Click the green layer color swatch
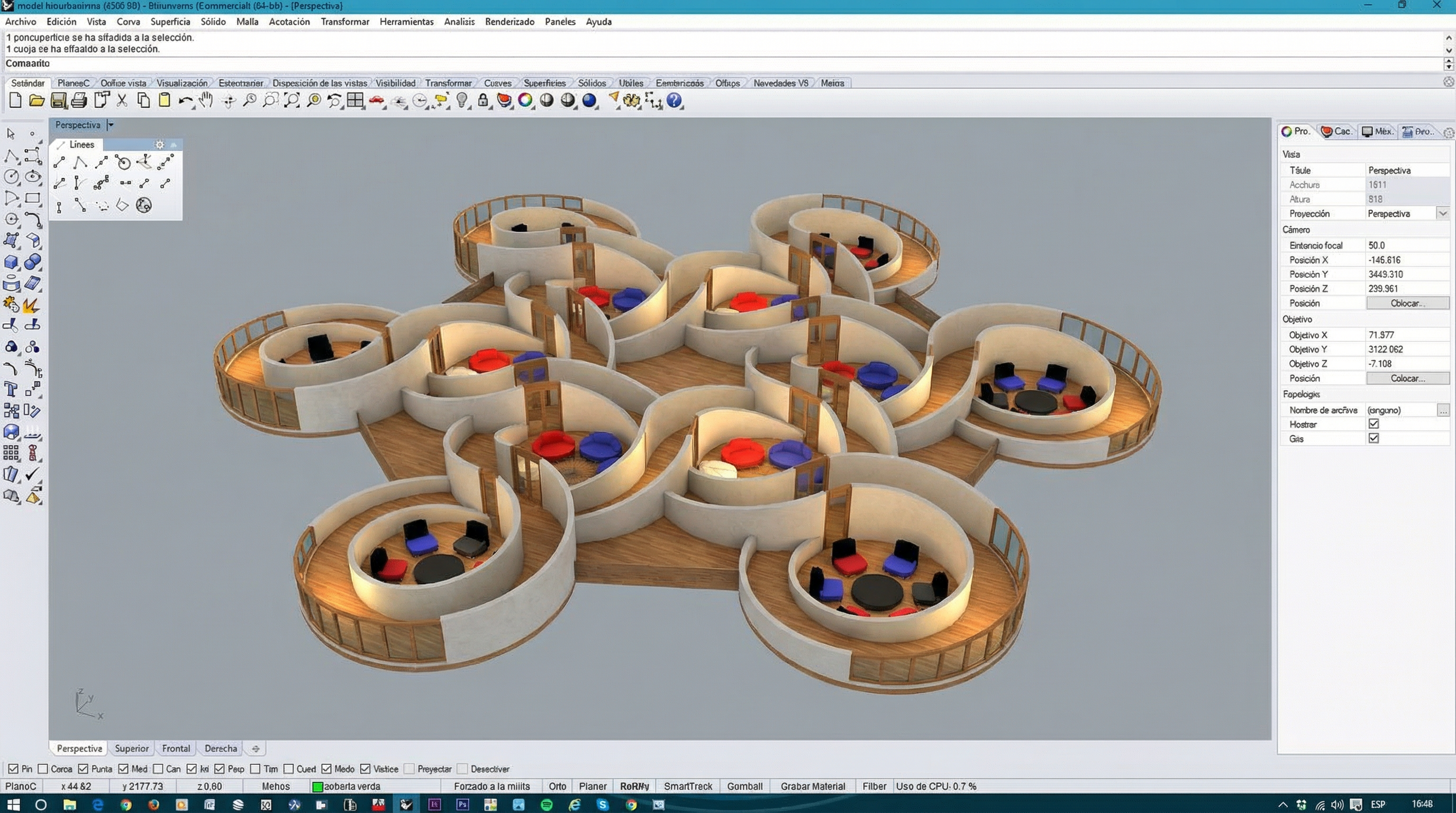1456x813 pixels. pos(317,787)
